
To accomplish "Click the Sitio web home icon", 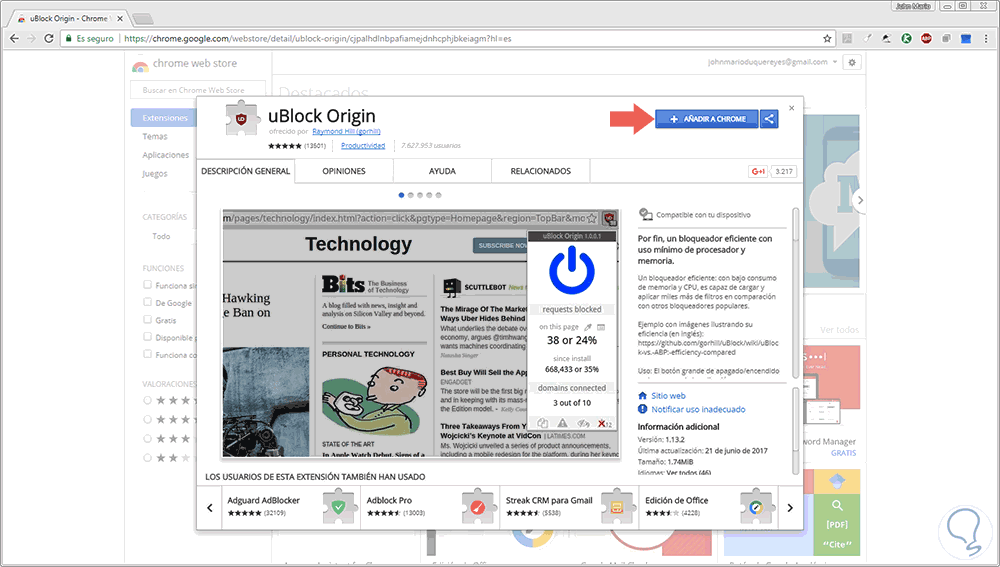I will point(642,395).
